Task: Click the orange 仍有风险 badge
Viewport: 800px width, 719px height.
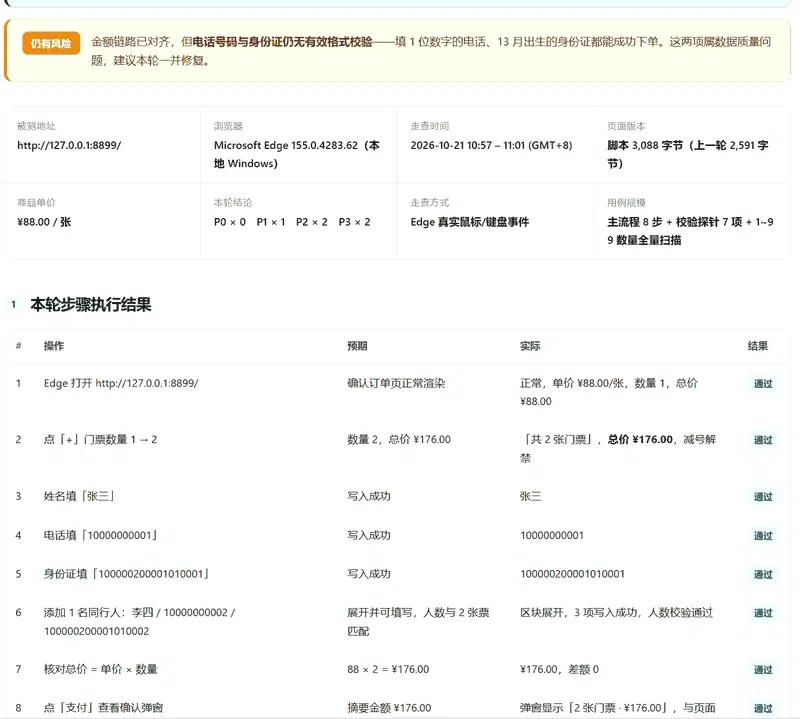Action: (51, 43)
